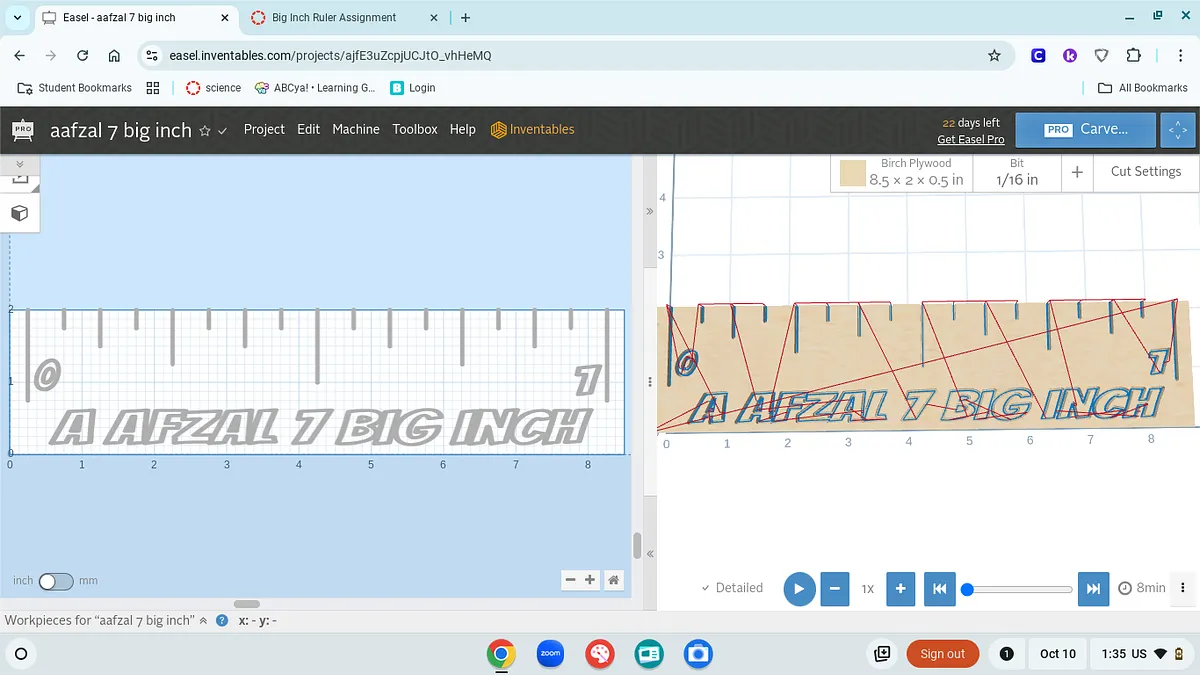Click the simulation progress slider handle
This screenshot has width=1200, height=675.
click(x=967, y=589)
